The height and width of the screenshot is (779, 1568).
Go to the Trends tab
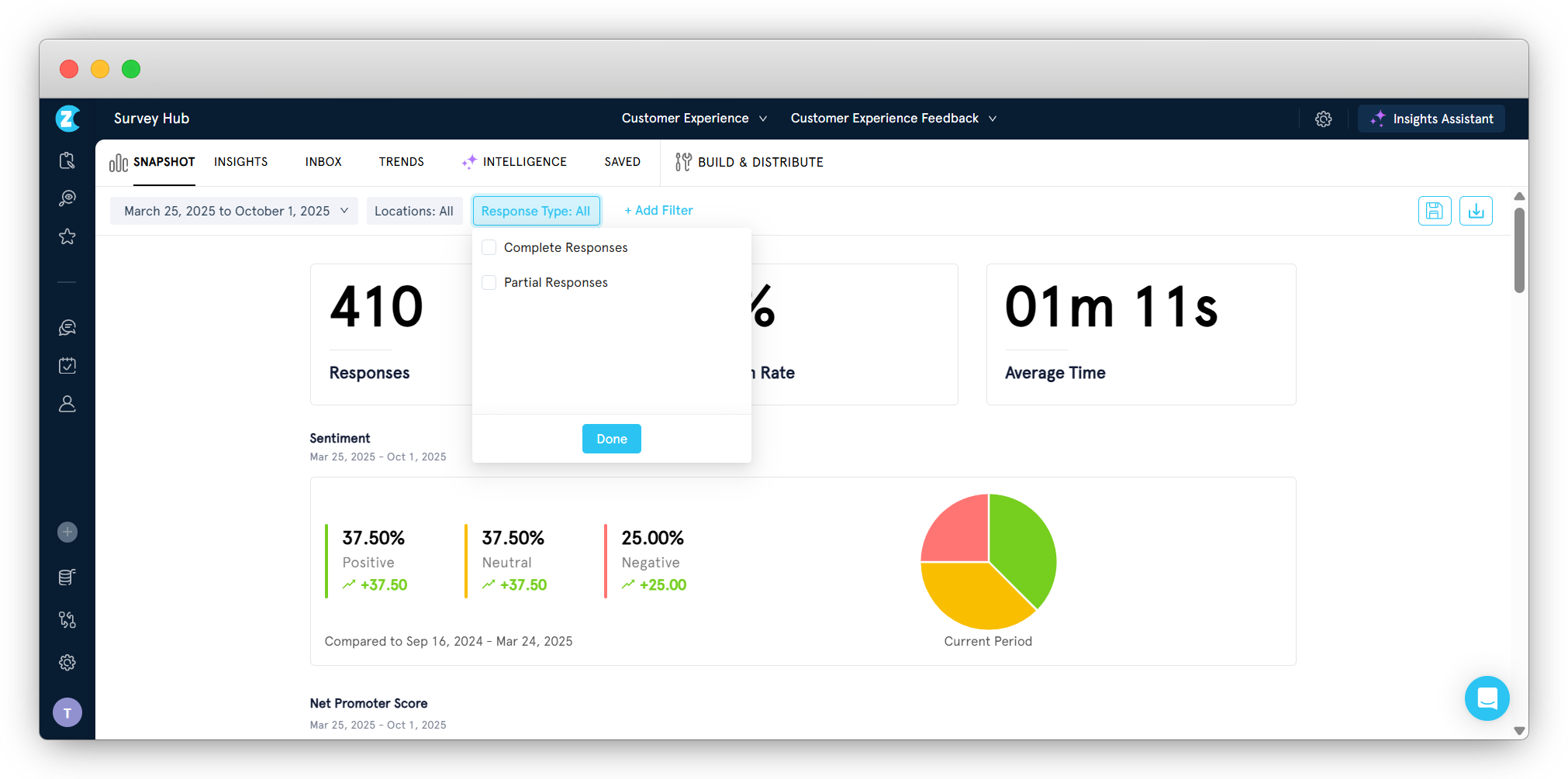tap(401, 162)
